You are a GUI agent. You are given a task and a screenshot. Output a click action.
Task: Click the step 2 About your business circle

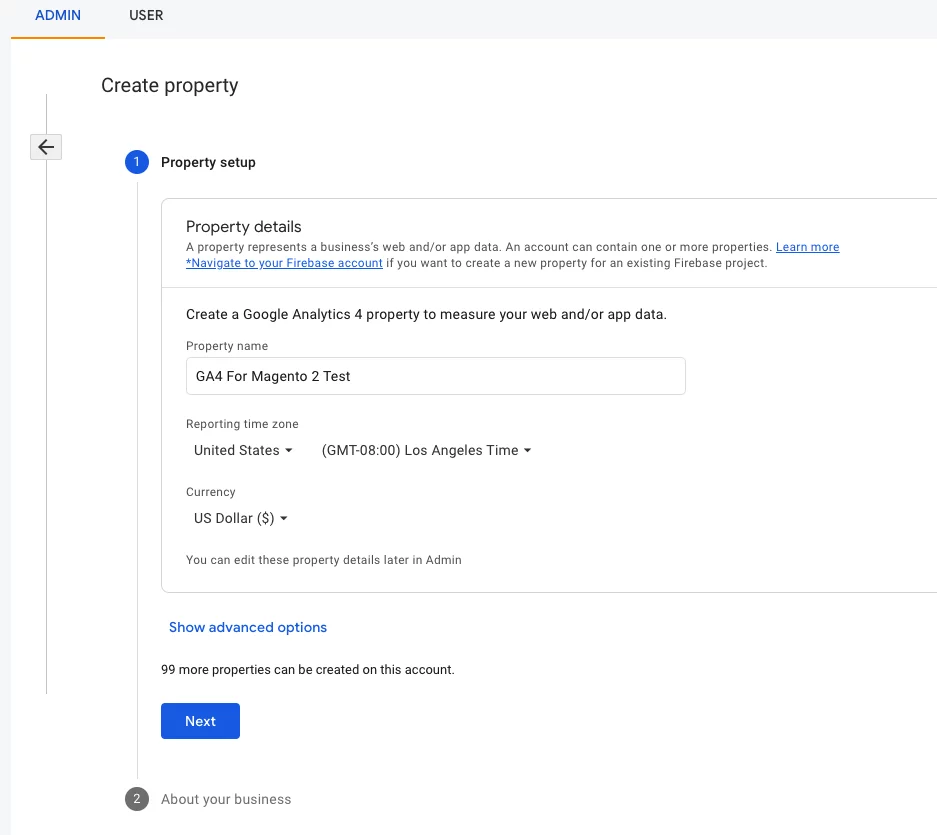click(x=136, y=799)
